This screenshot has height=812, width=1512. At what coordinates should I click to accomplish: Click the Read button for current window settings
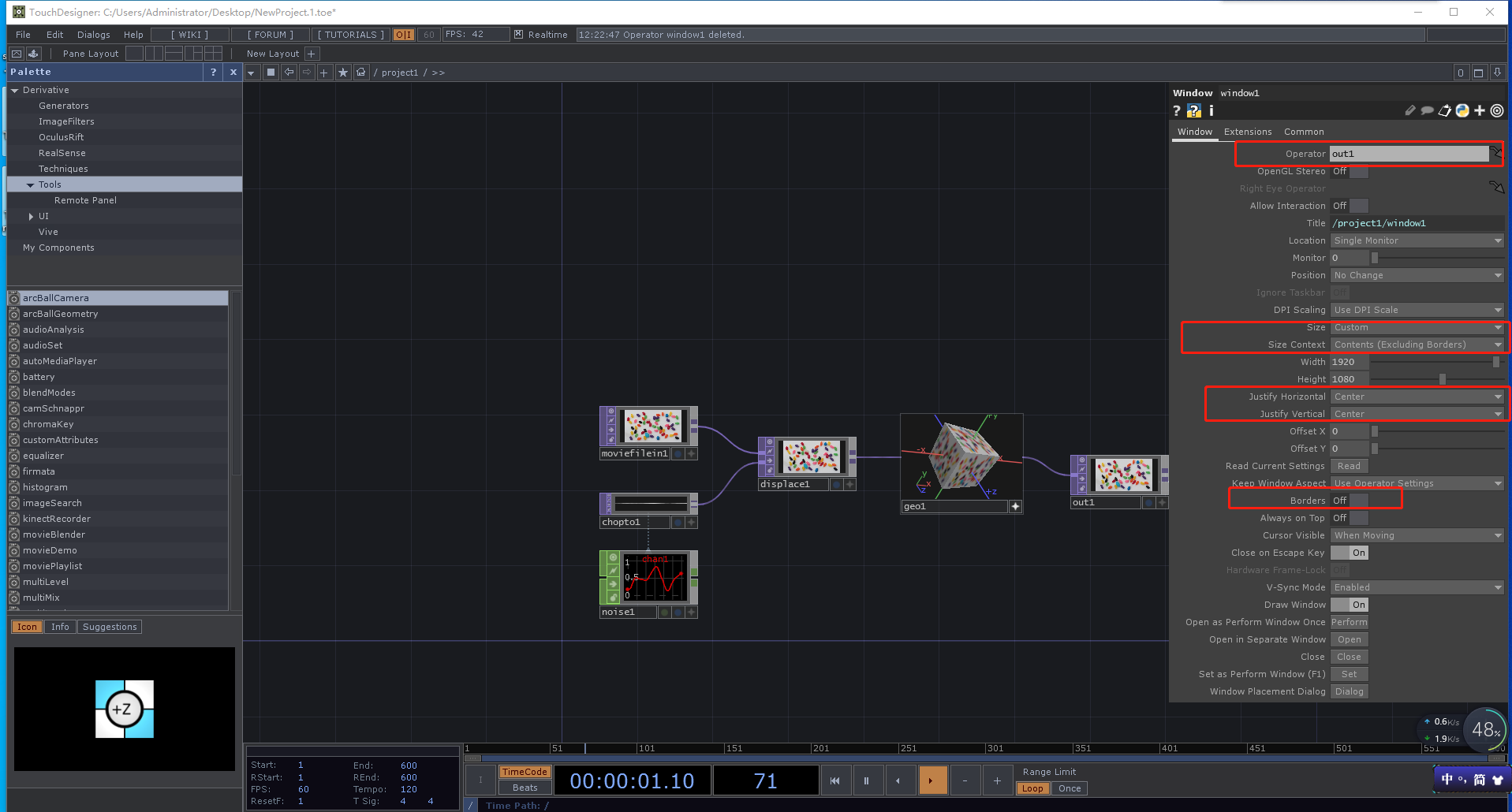pos(1349,466)
